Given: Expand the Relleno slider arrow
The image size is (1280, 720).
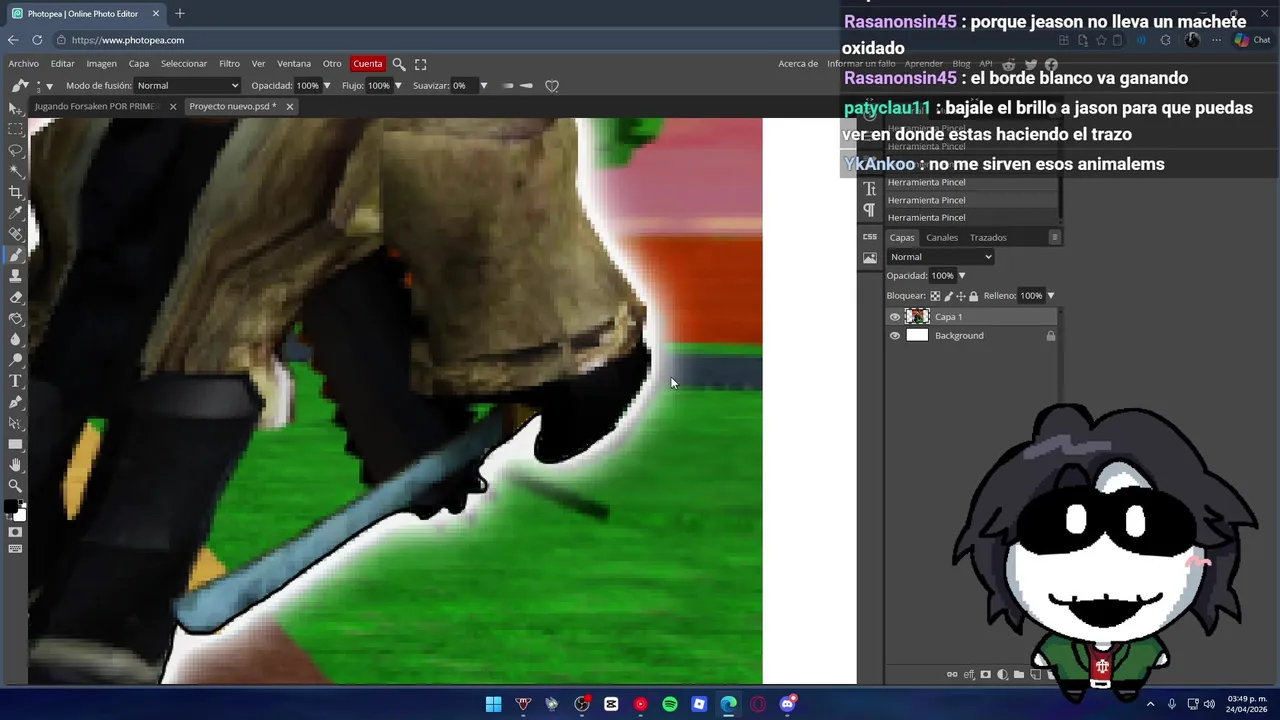Looking at the screenshot, I should point(1050,296).
